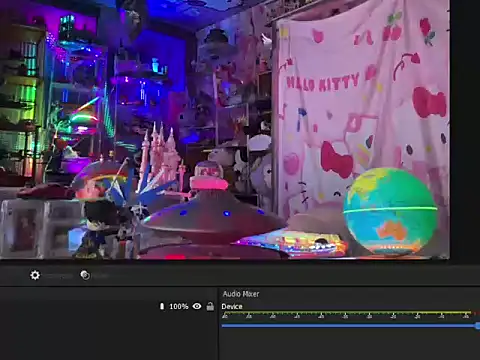Open source Properties via the gear icon
480x360 pixels.
tap(35, 275)
